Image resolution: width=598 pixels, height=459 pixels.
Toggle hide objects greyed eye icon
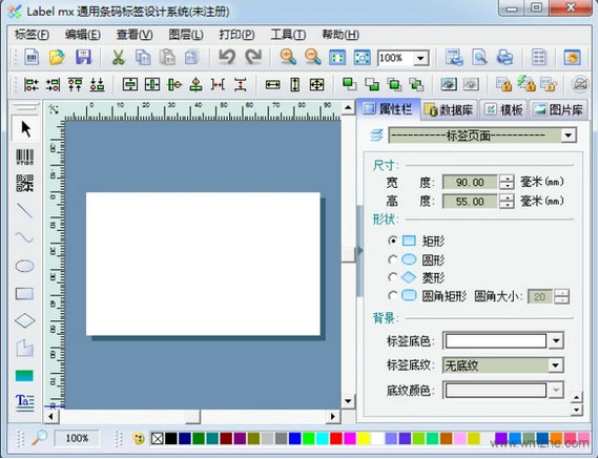tap(471, 85)
